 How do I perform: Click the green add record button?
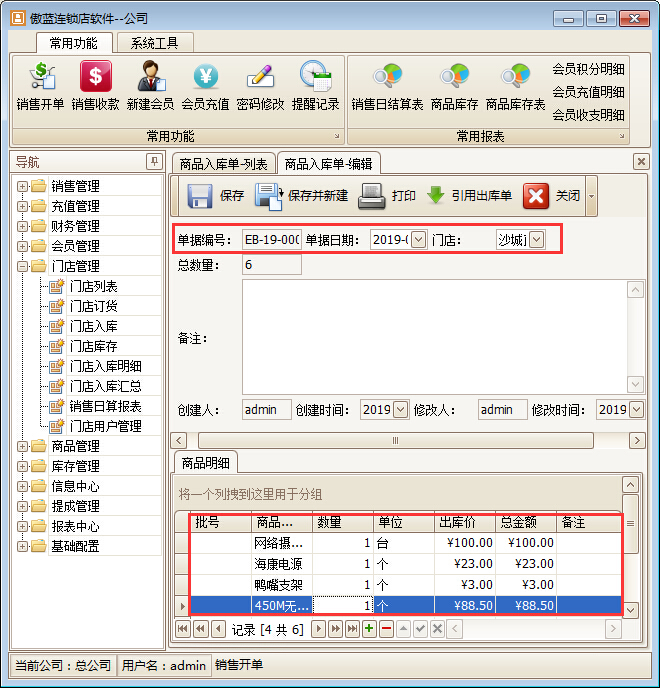[369, 629]
